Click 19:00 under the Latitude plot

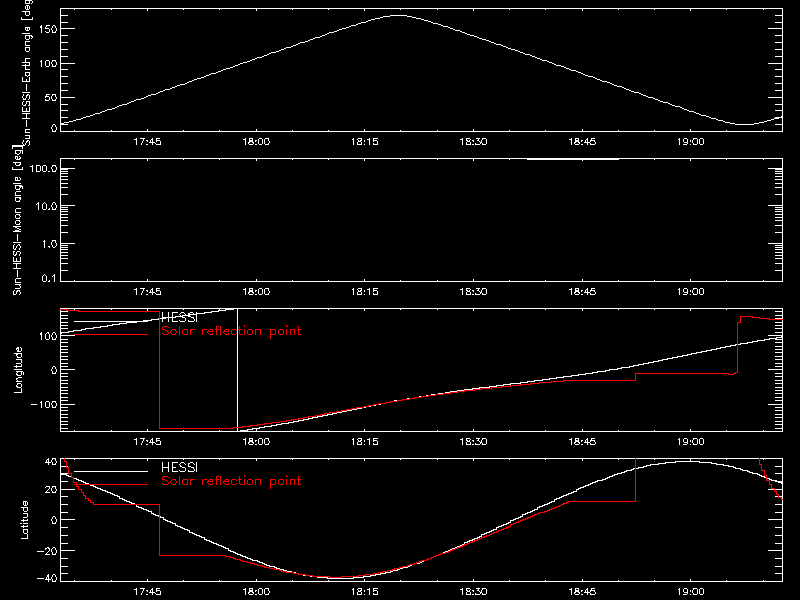(691, 592)
